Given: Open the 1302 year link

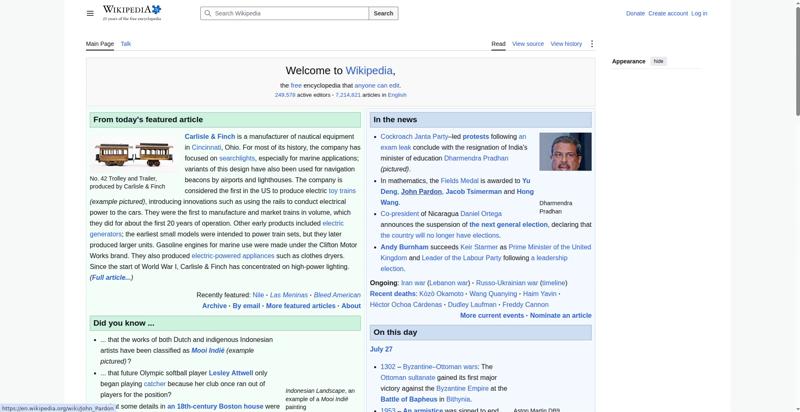Looking at the screenshot, I should coord(388,367).
